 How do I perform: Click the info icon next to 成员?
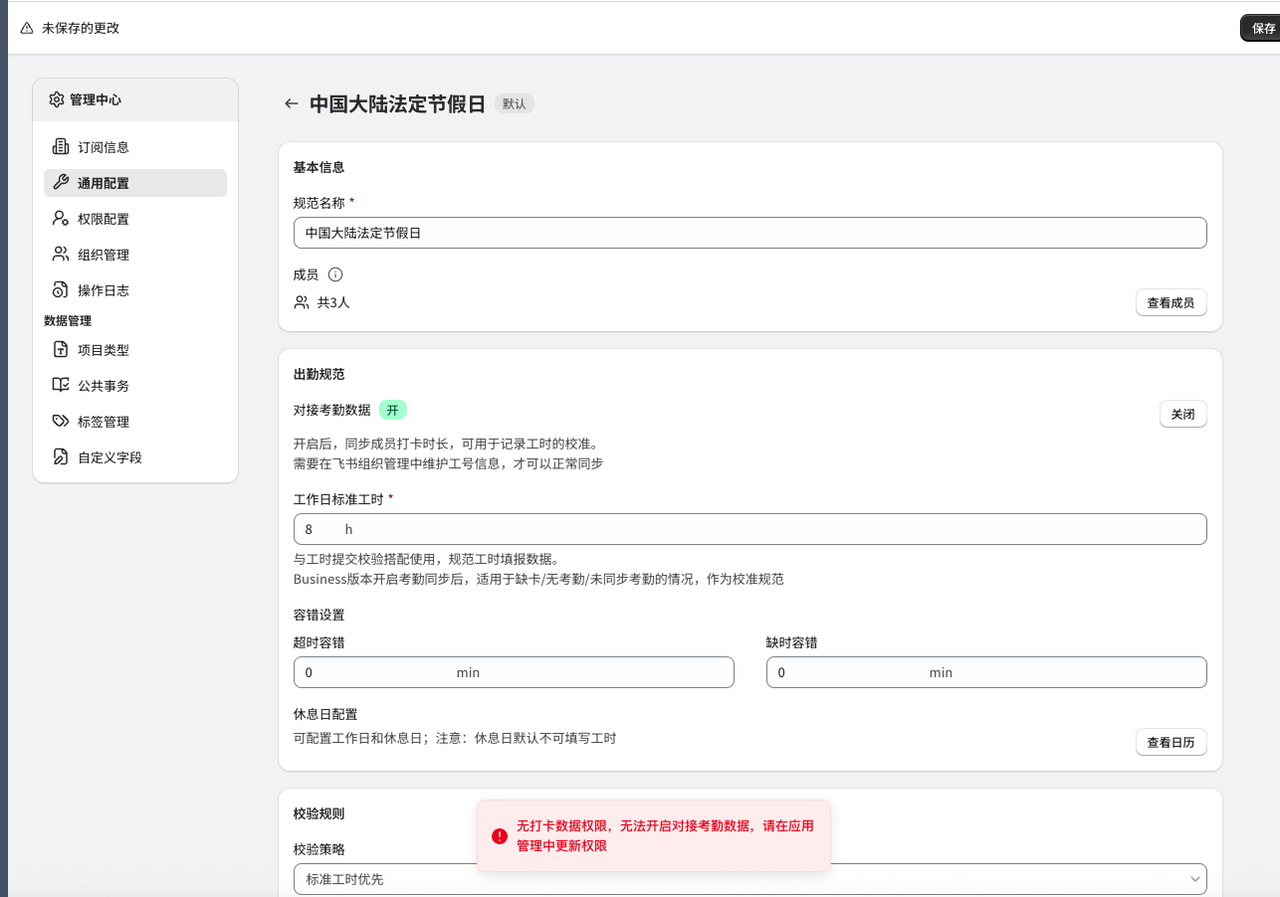(335, 274)
